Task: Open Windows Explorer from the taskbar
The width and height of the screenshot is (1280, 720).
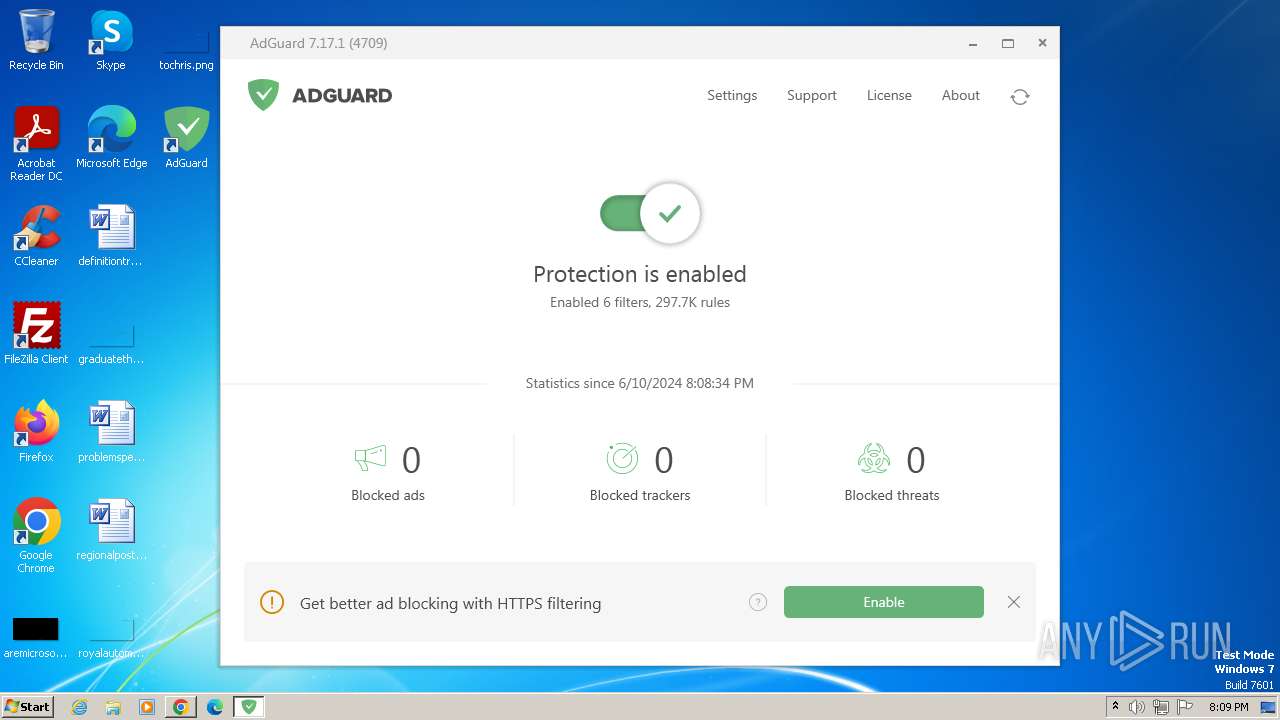Action: [113, 707]
